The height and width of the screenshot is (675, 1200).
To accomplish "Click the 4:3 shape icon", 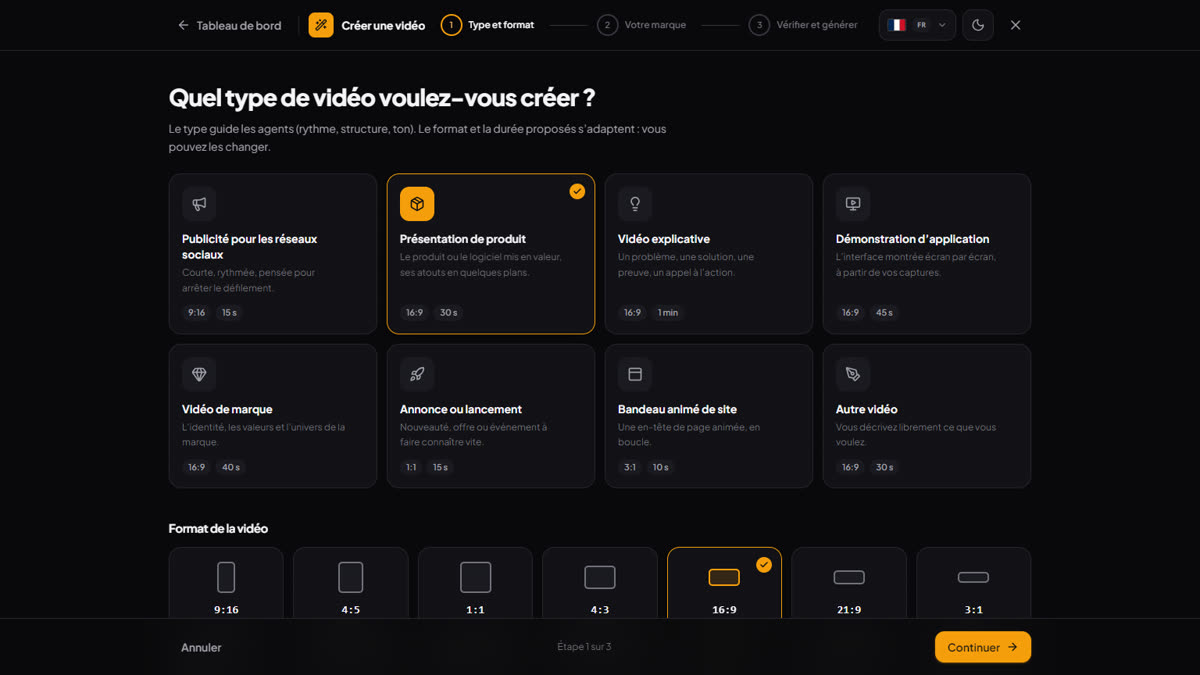I will pos(600,577).
